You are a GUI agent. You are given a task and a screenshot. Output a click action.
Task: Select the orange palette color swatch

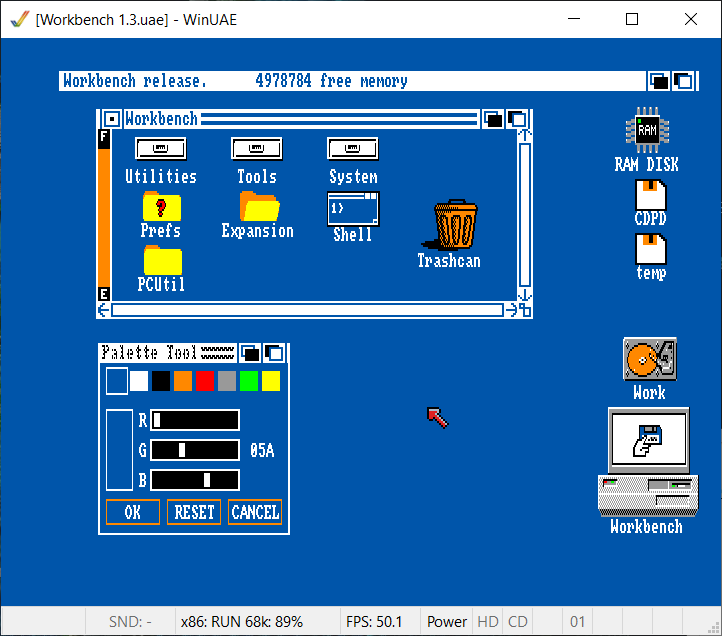pos(183,381)
